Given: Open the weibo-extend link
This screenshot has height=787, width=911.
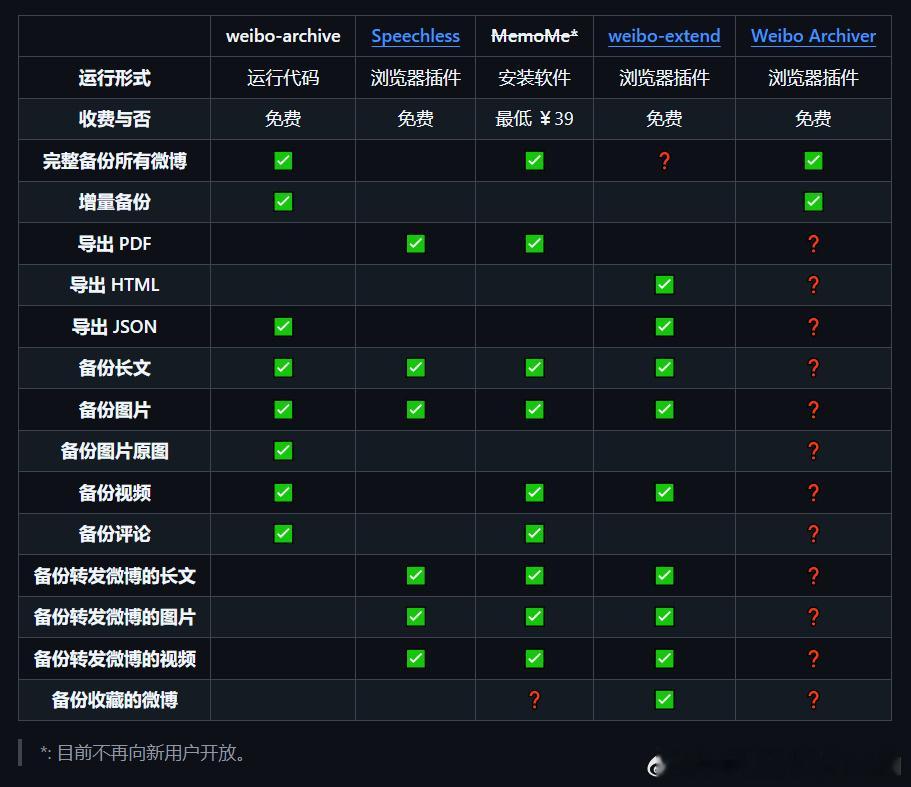Looking at the screenshot, I should point(664,36).
